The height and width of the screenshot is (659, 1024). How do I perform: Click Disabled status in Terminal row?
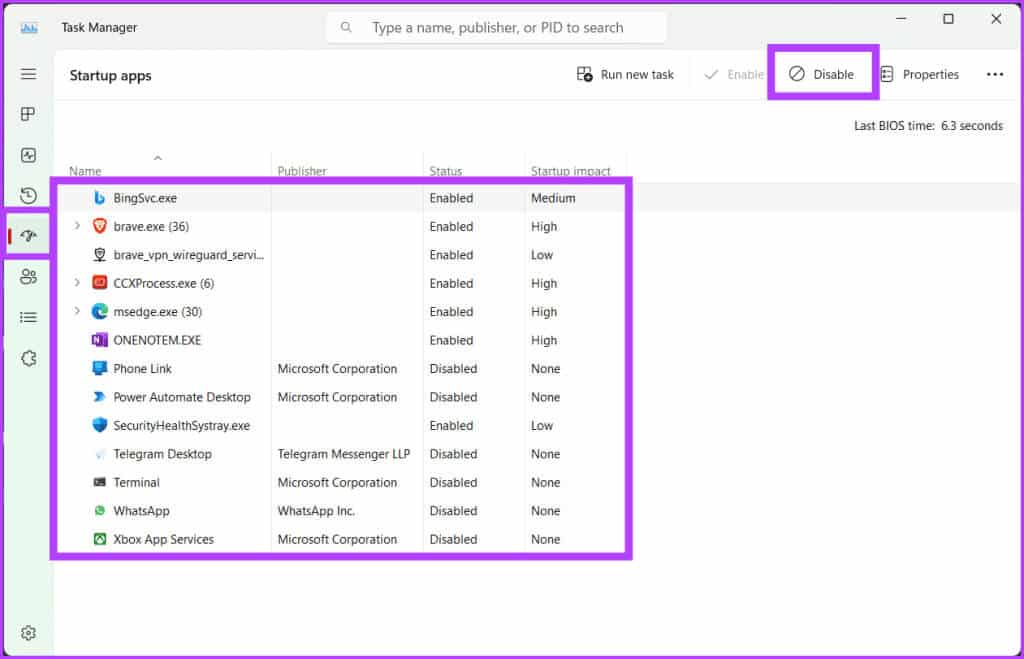click(453, 483)
